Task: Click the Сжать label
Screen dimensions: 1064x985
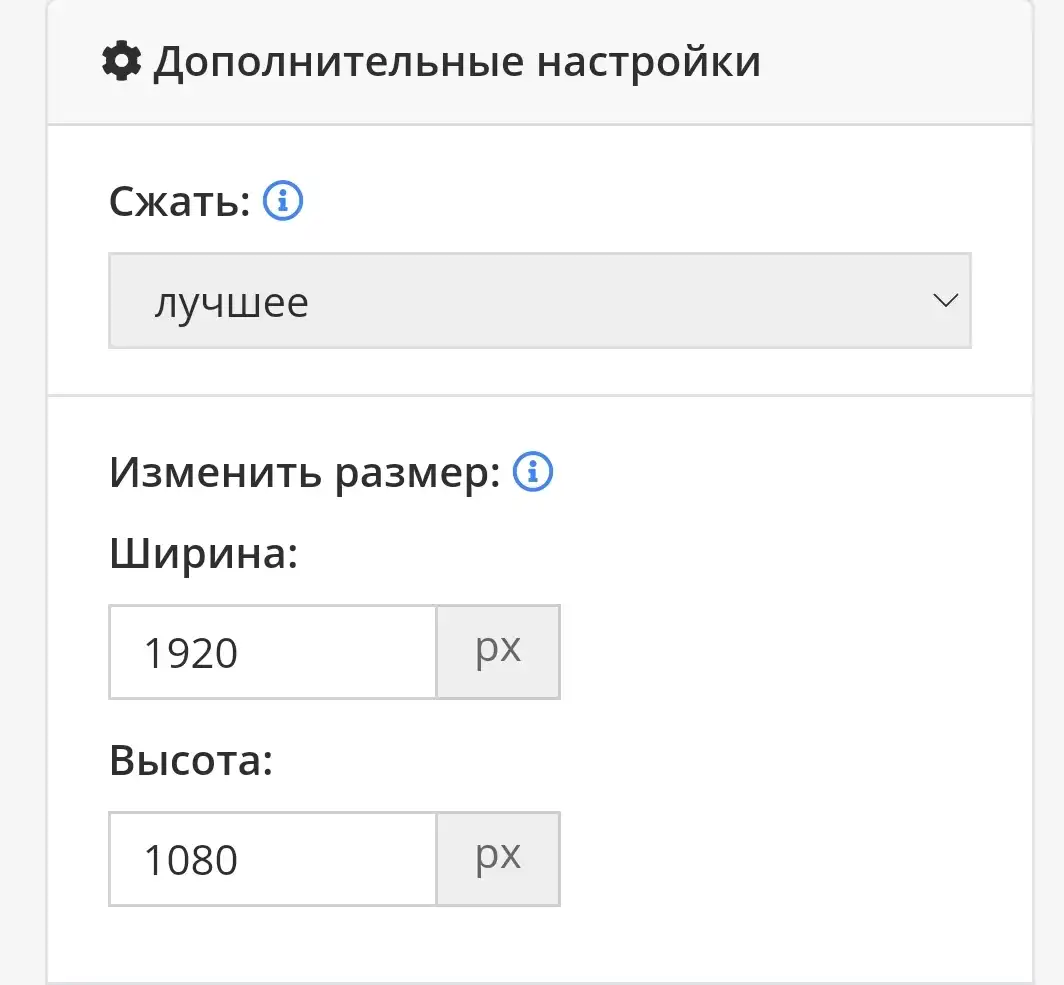Action: [x=180, y=201]
